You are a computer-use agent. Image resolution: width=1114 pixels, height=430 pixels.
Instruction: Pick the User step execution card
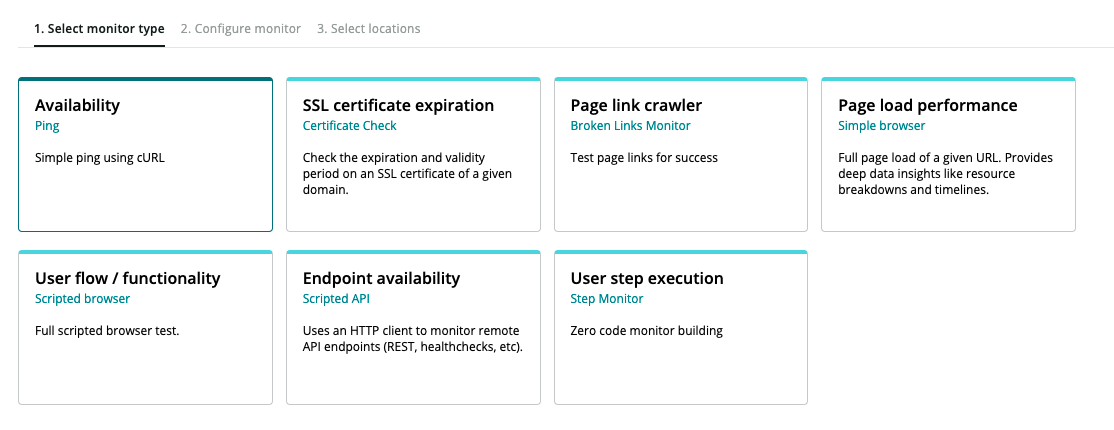pos(681,328)
